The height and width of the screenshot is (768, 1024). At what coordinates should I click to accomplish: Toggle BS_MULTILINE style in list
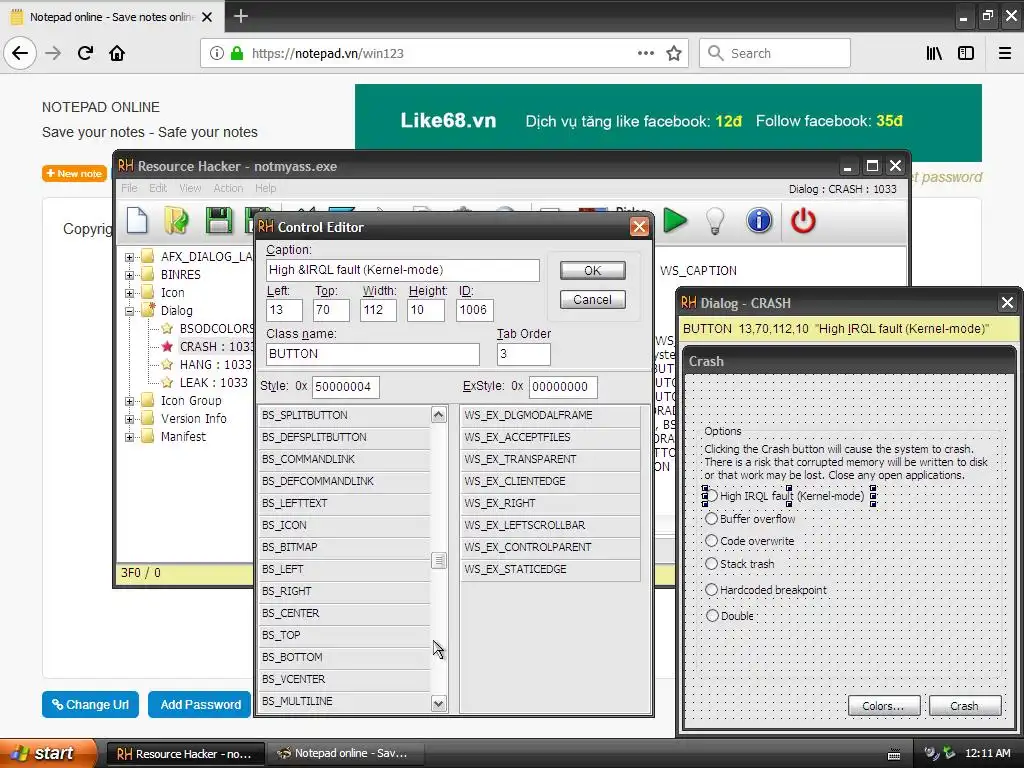pyautogui.click(x=345, y=701)
